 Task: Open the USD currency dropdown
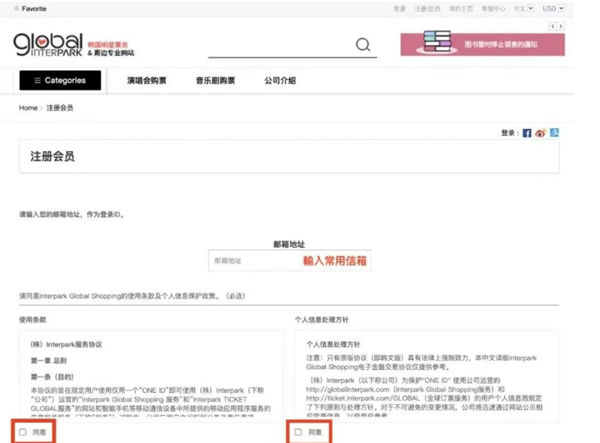[553, 8]
